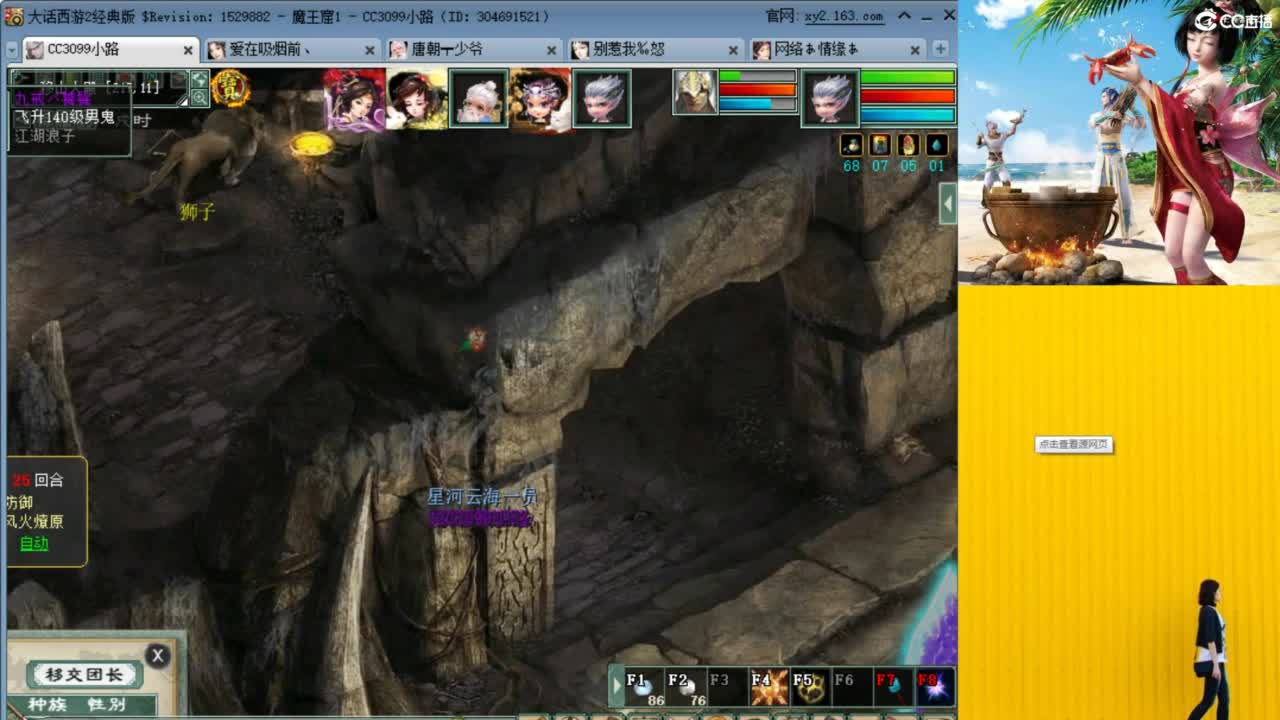
Task: Click the 移交团长 button
Action: click(x=83, y=675)
